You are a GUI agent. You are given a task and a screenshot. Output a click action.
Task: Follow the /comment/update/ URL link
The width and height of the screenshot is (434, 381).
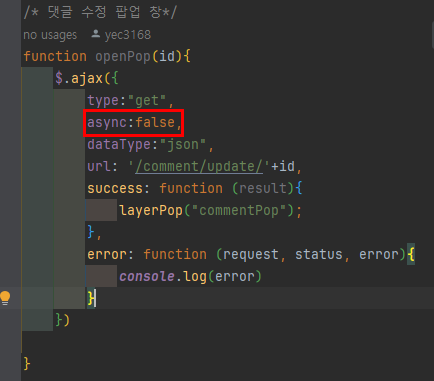199,166
